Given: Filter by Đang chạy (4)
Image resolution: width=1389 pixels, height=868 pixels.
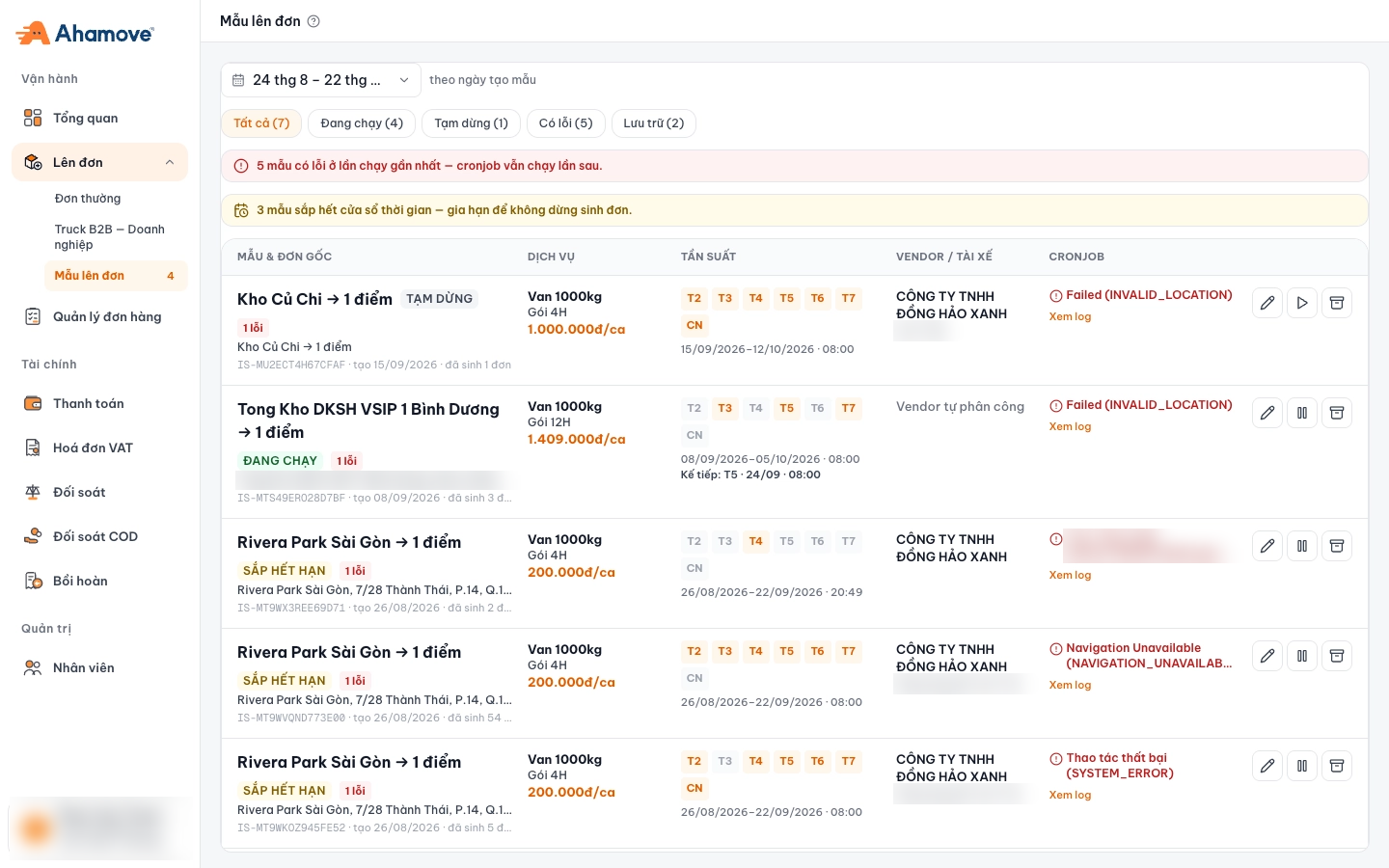Looking at the screenshot, I should (x=362, y=123).
